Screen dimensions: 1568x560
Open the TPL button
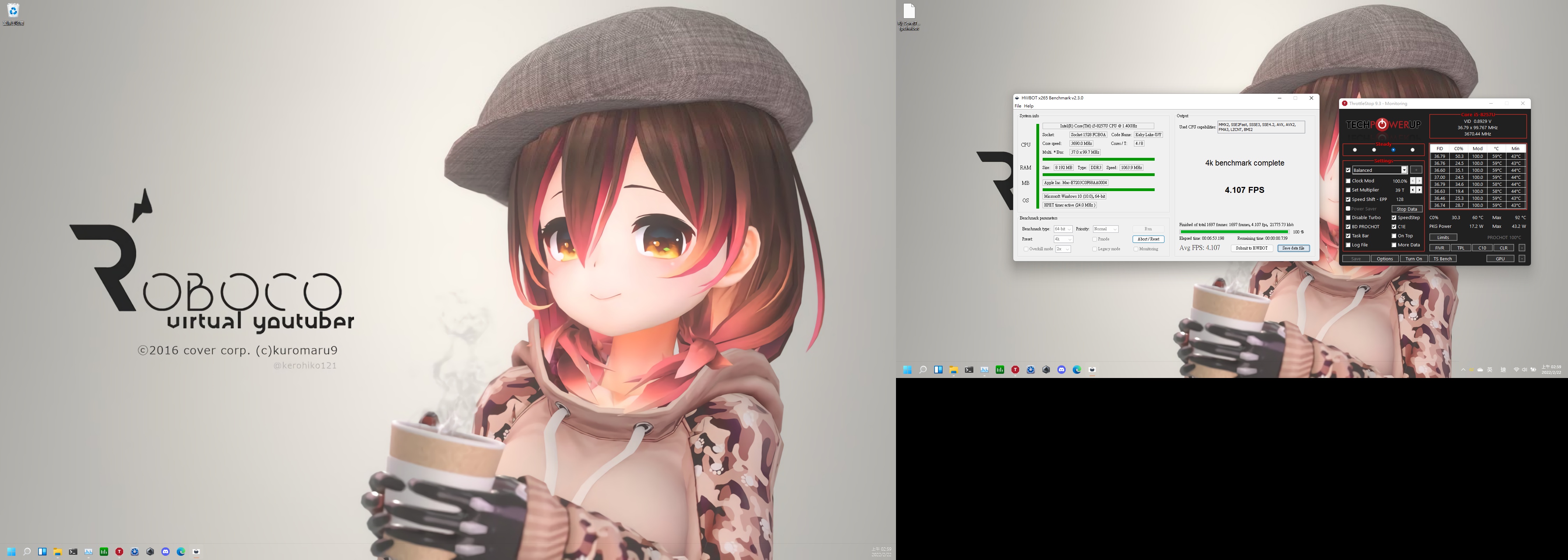click(1461, 248)
